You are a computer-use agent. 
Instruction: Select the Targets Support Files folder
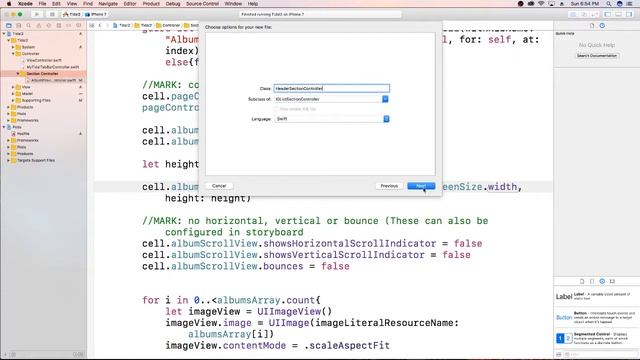point(36,160)
